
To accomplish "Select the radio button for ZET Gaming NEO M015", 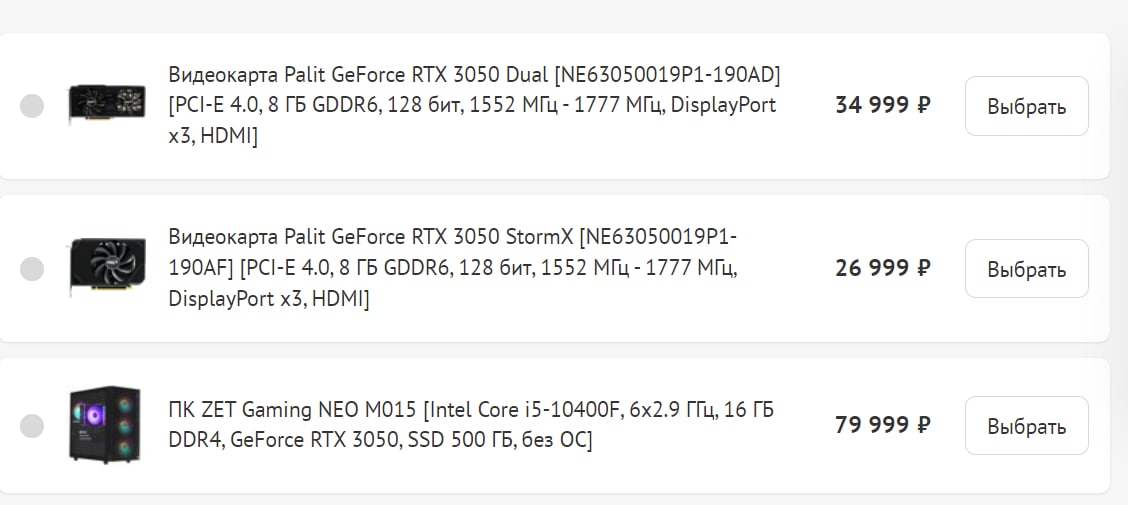I will pos(32,426).
